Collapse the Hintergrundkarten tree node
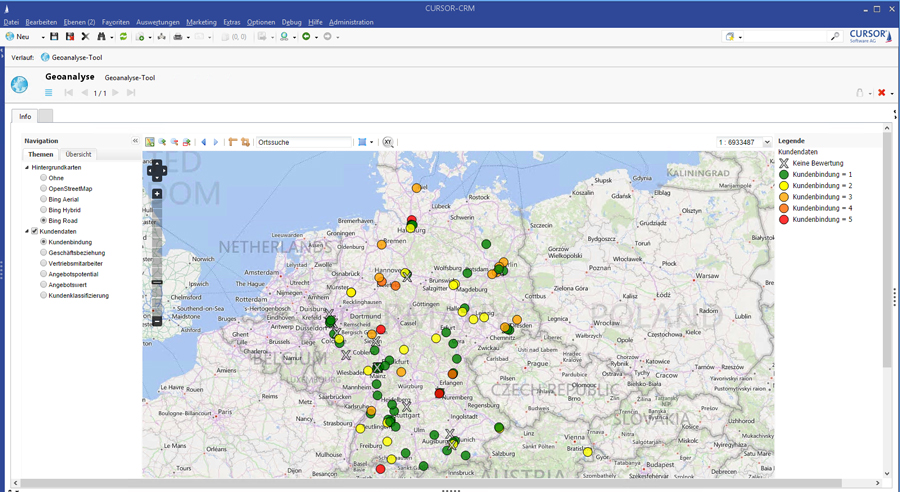The image size is (900, 492). click(x=27, y=168)
